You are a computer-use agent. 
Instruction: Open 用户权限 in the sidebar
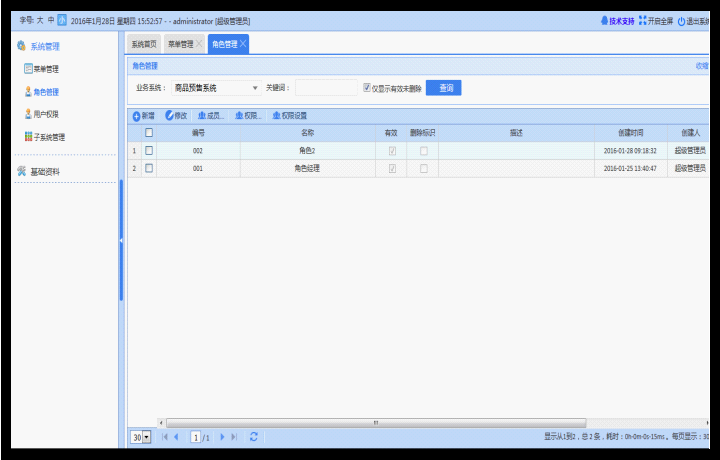pyautogui.click(x=46, y=114)
